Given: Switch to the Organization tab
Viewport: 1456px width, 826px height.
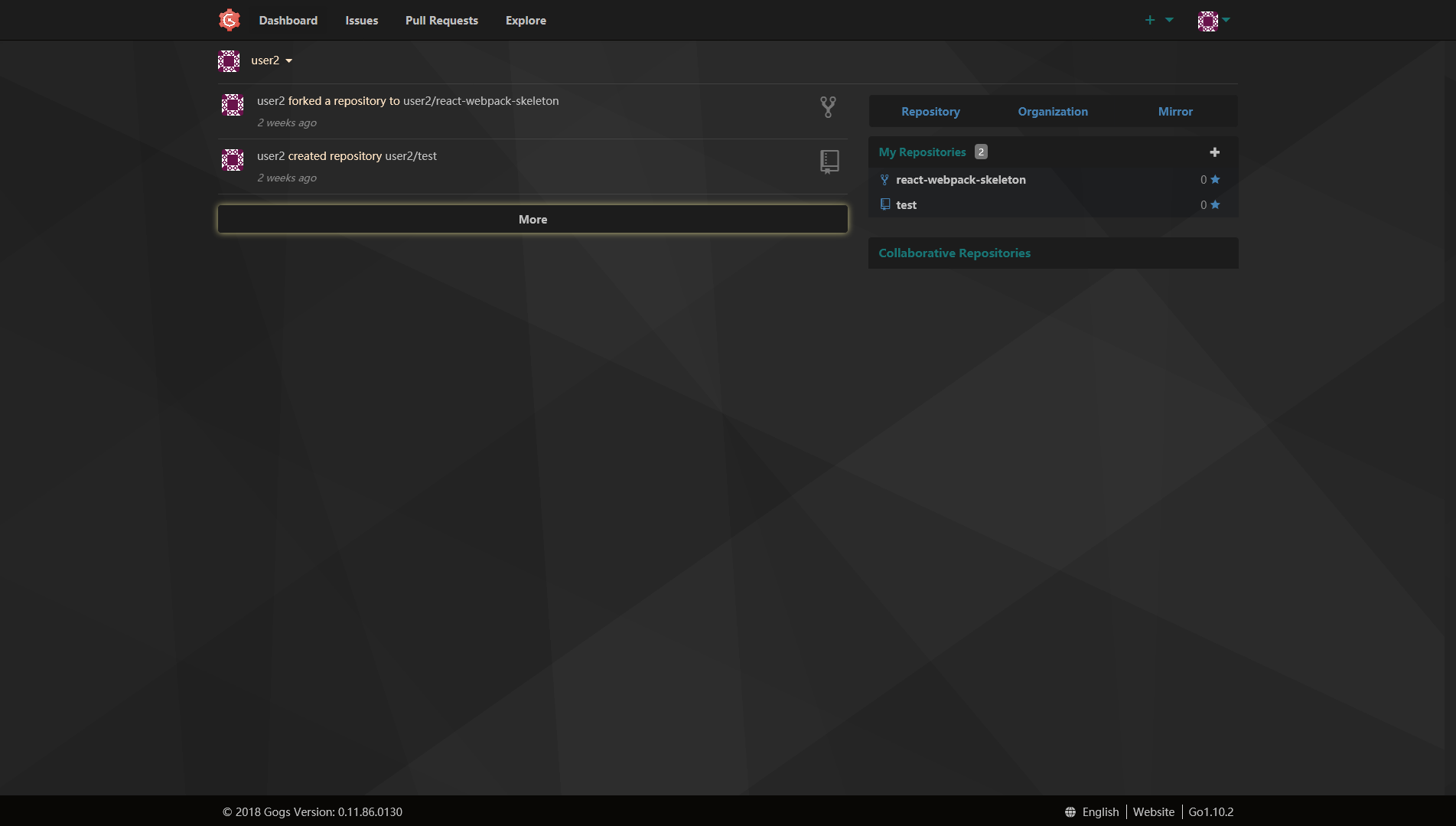Looking at the screenshot, I should coord(1052,112).
